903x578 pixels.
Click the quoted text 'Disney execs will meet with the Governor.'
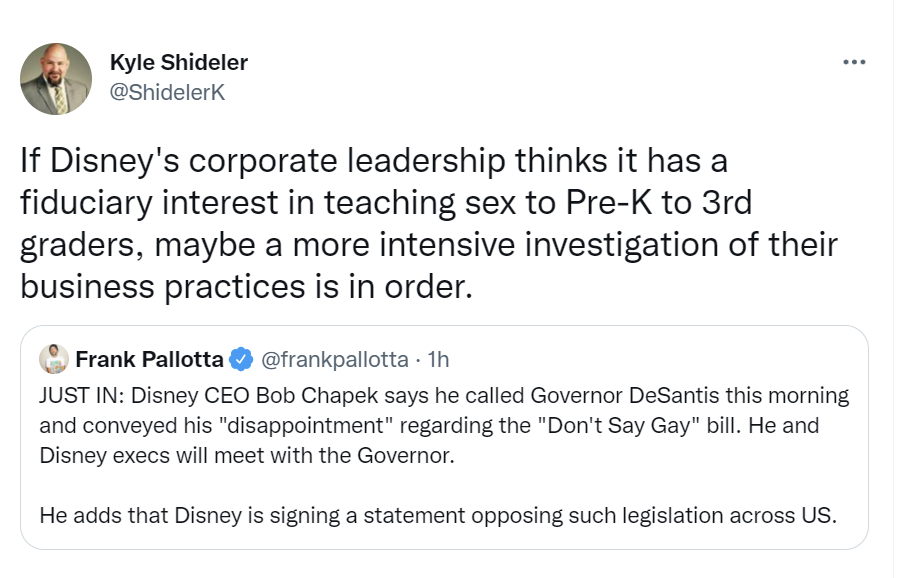247,455
